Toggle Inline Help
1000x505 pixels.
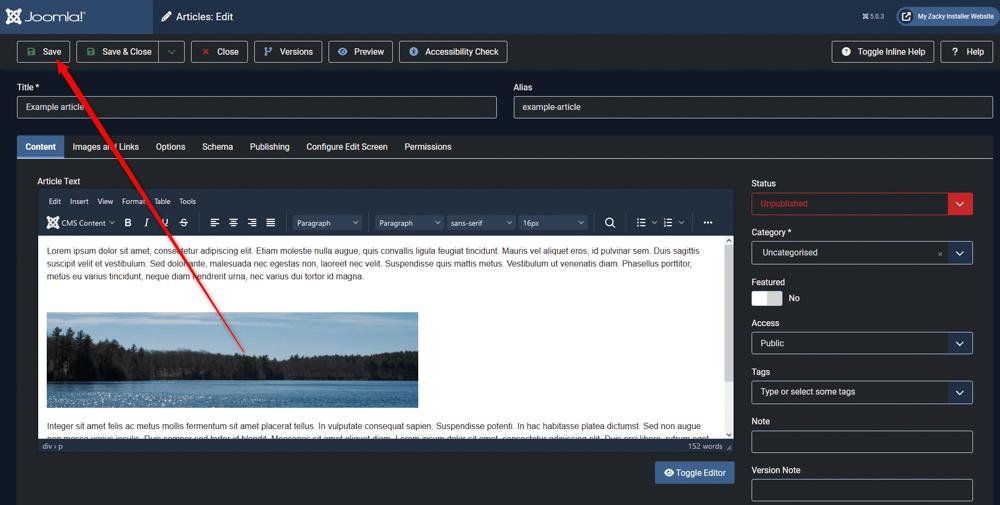pyautogui.click(x=883, y=52)
